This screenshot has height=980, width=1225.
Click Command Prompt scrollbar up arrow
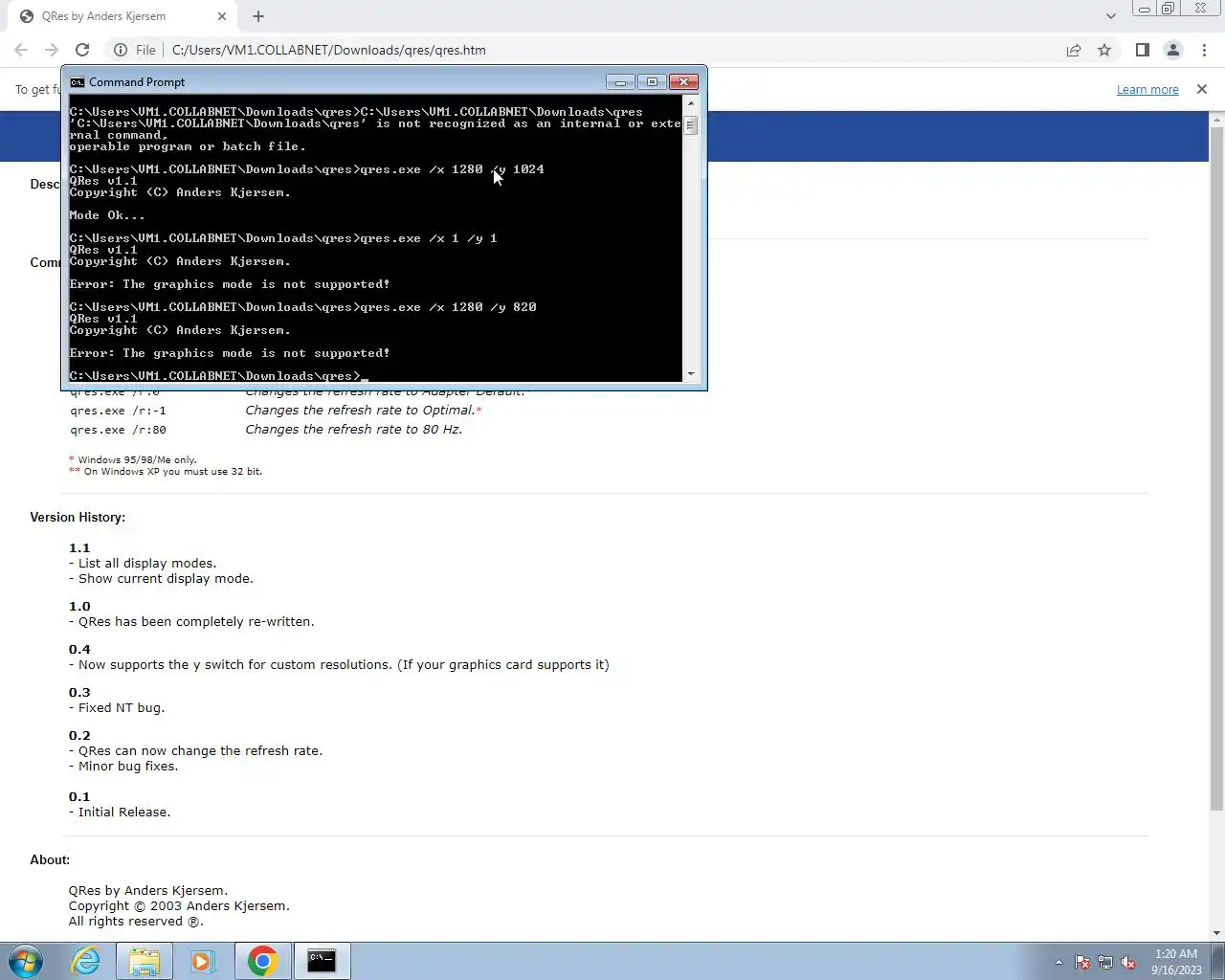click(x=691, y=103)
